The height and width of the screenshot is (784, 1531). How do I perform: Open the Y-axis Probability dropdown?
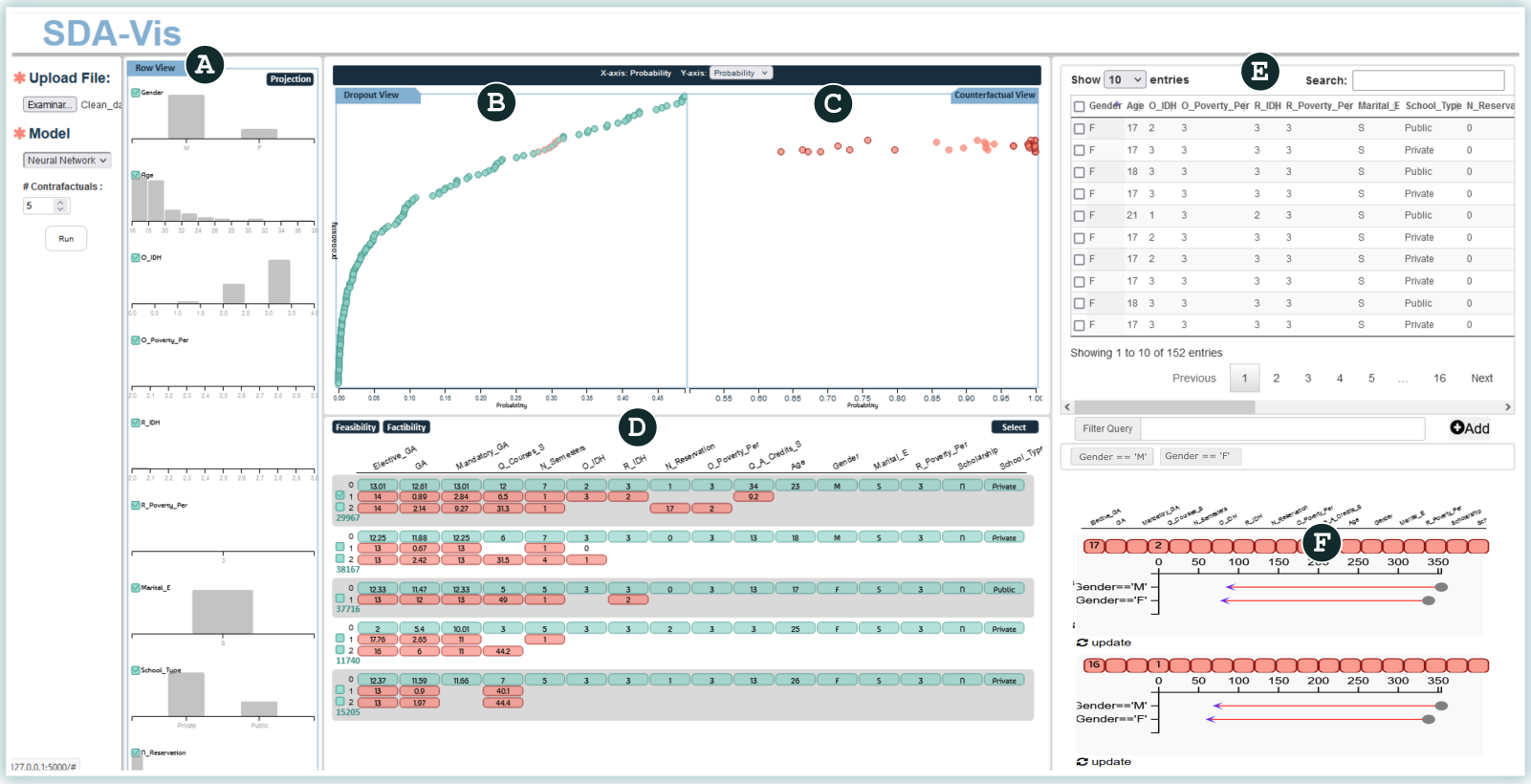(x=740, y=74)
